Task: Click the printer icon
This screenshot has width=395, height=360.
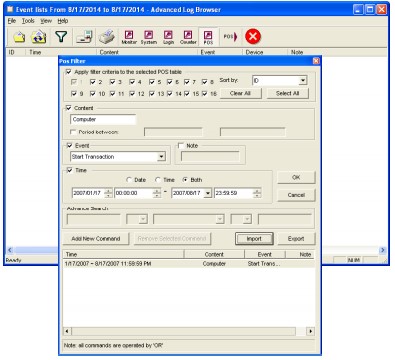Action: click(x=107, y=37)
